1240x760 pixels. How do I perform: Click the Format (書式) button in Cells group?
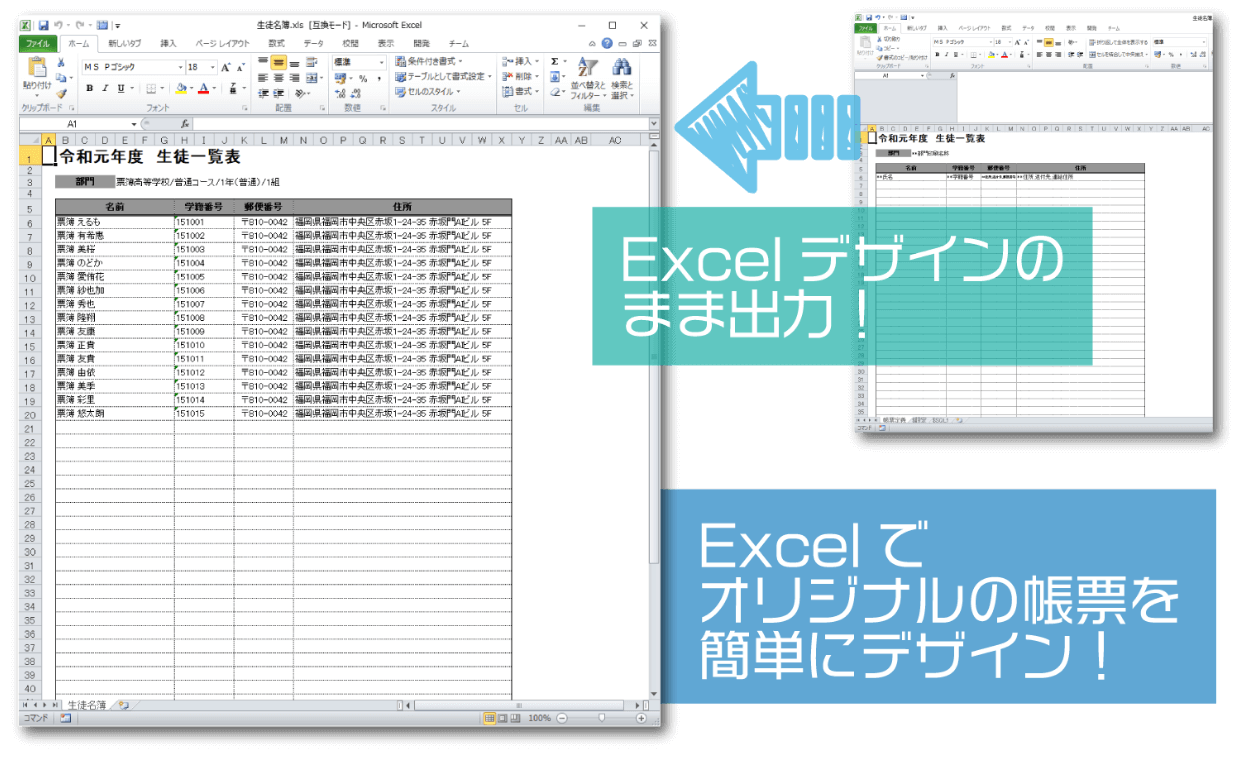pos(520,92)
